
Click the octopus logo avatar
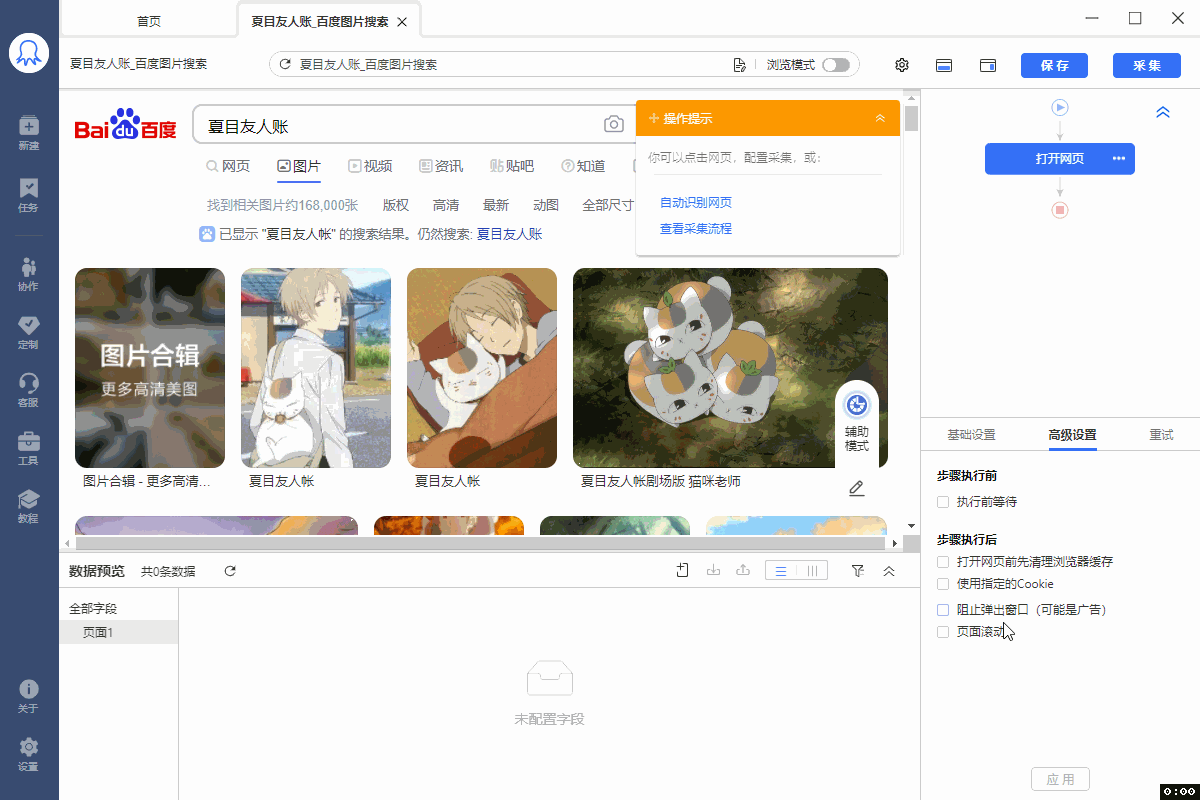click(29, 53)
